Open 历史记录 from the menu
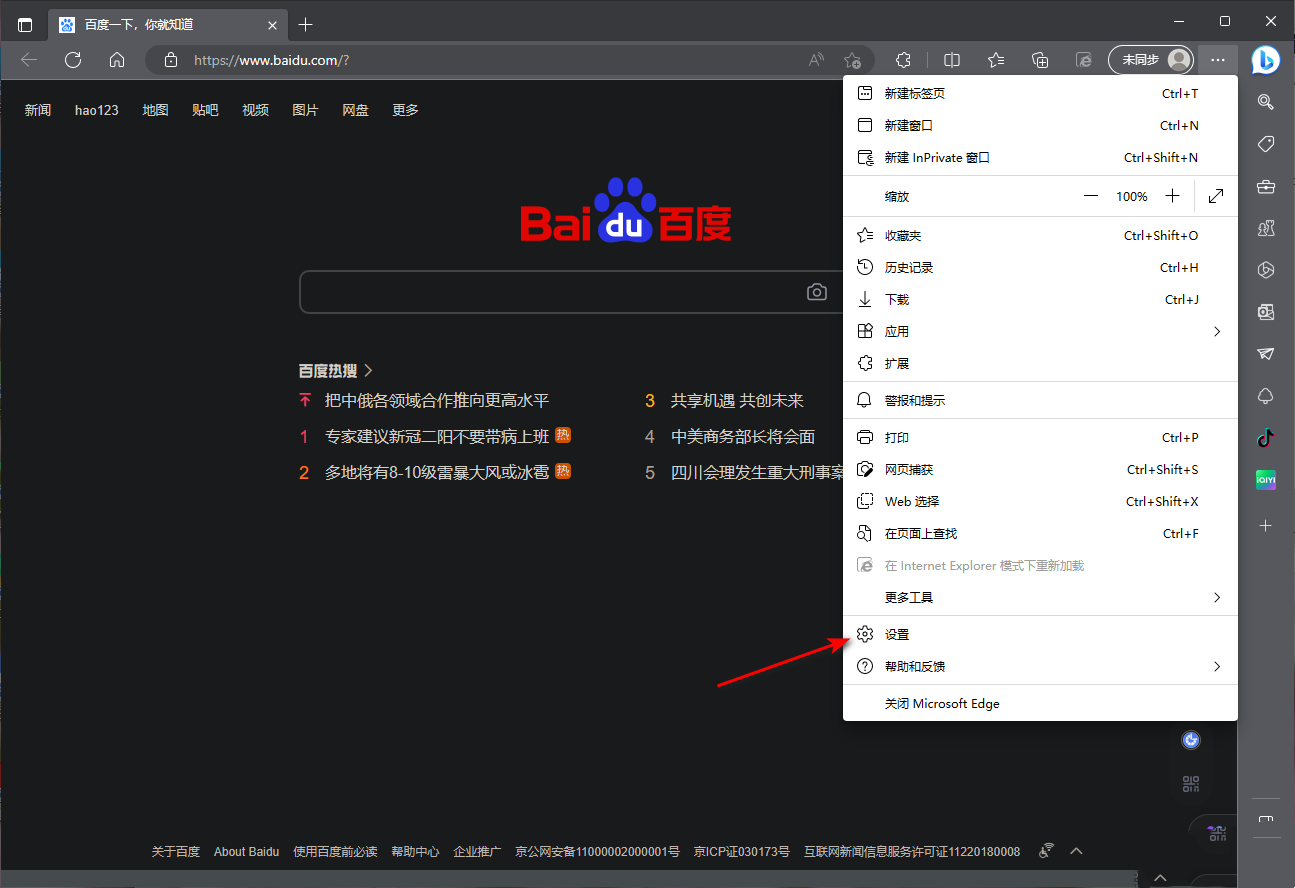This screenshot has width=1295, height=888. click(x=1040, y=267)
